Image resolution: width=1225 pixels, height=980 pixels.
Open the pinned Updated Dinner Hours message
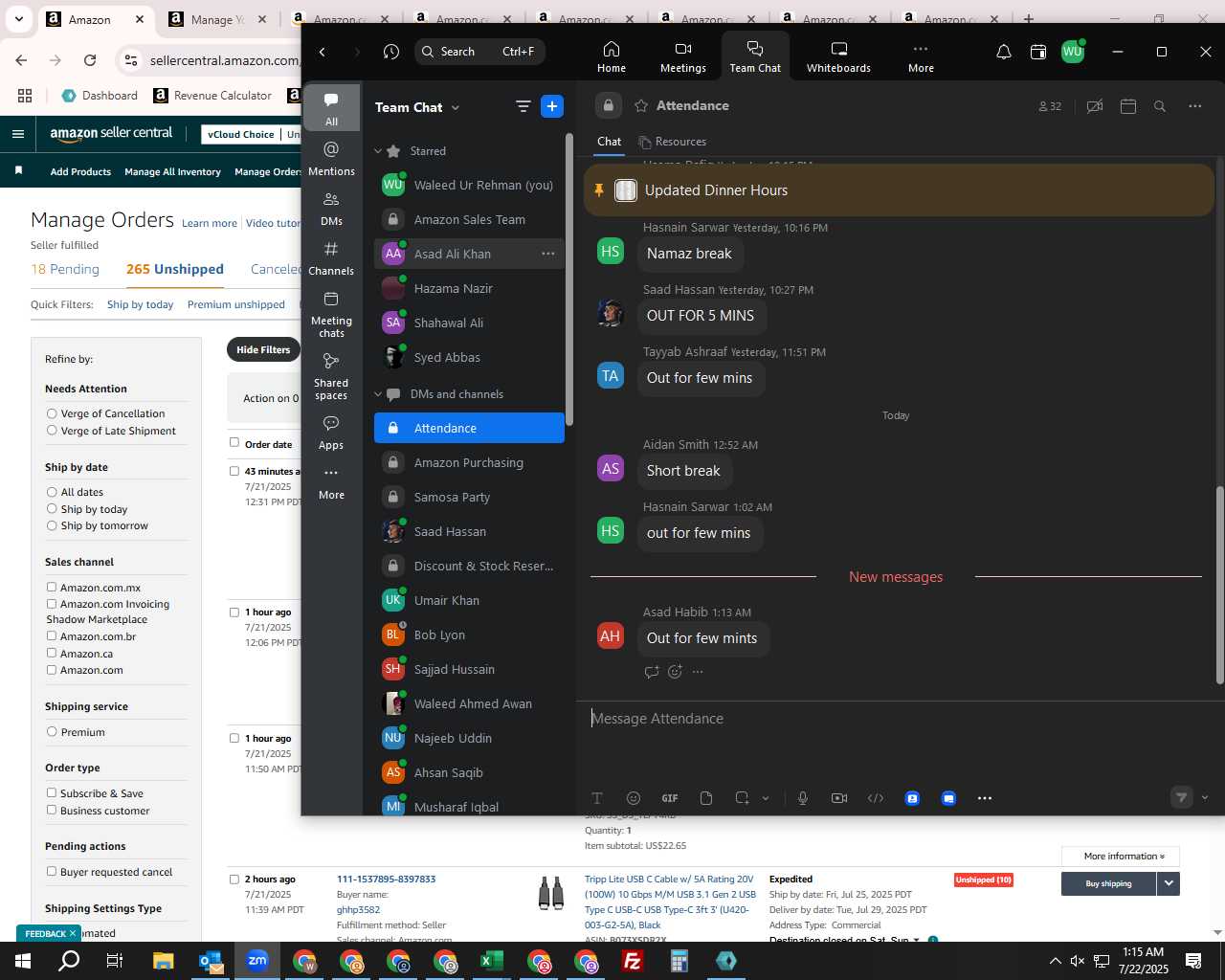(899, 190)
